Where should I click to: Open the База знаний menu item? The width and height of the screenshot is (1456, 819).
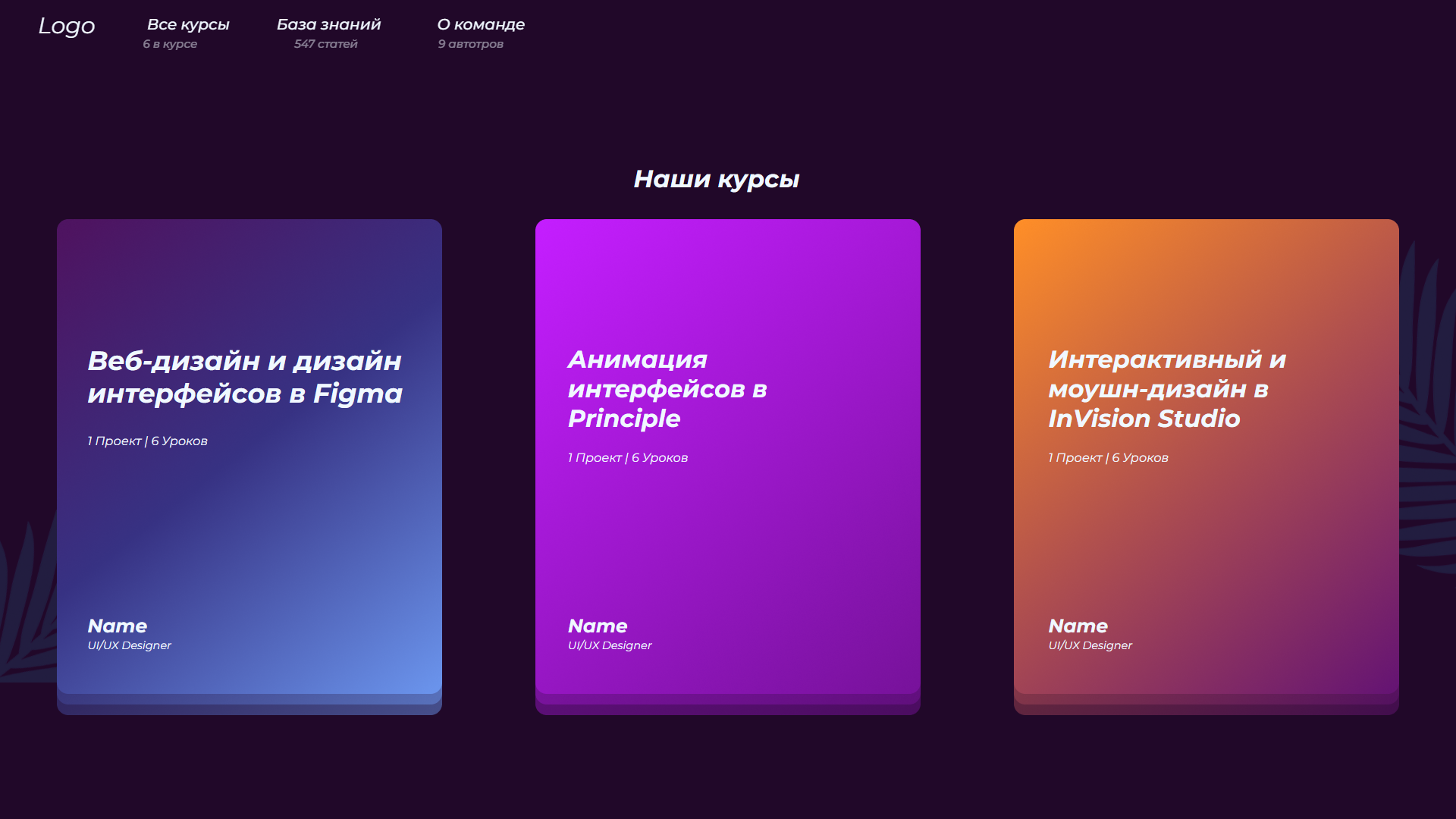click(328, 24)
